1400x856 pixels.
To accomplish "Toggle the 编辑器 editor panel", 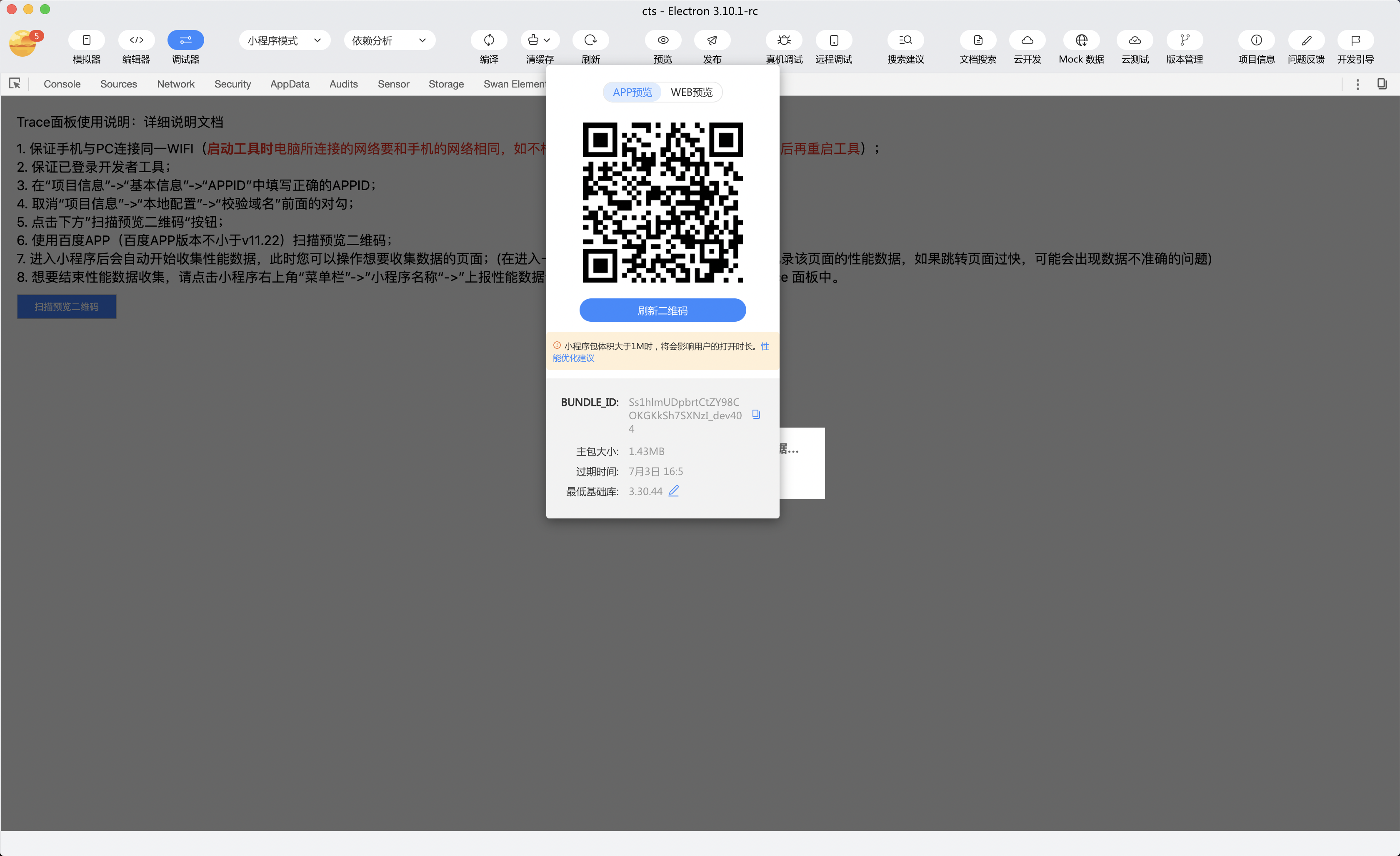I will click(x=136, y=40).
